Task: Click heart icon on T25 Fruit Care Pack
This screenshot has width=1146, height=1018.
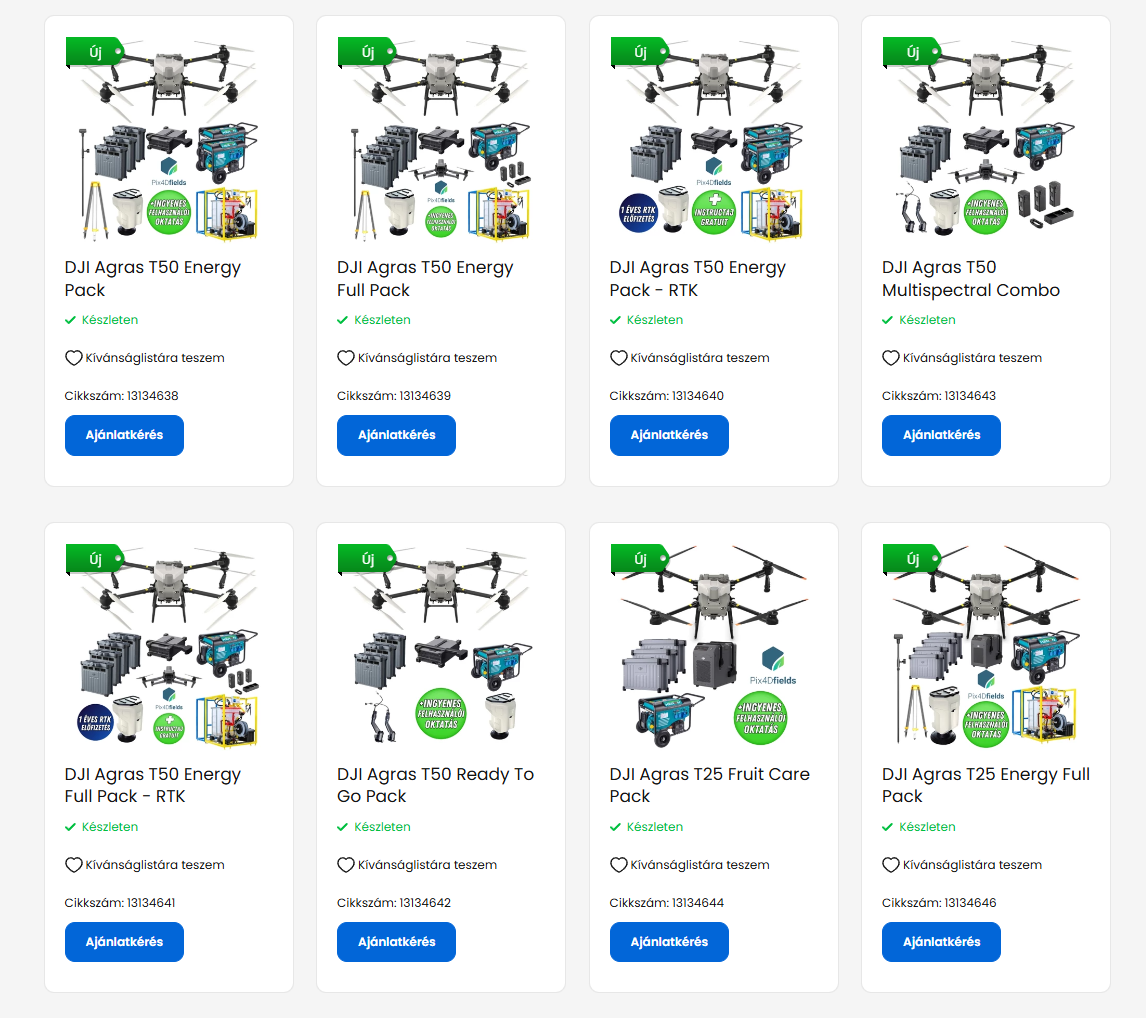Action: point(618,865)
